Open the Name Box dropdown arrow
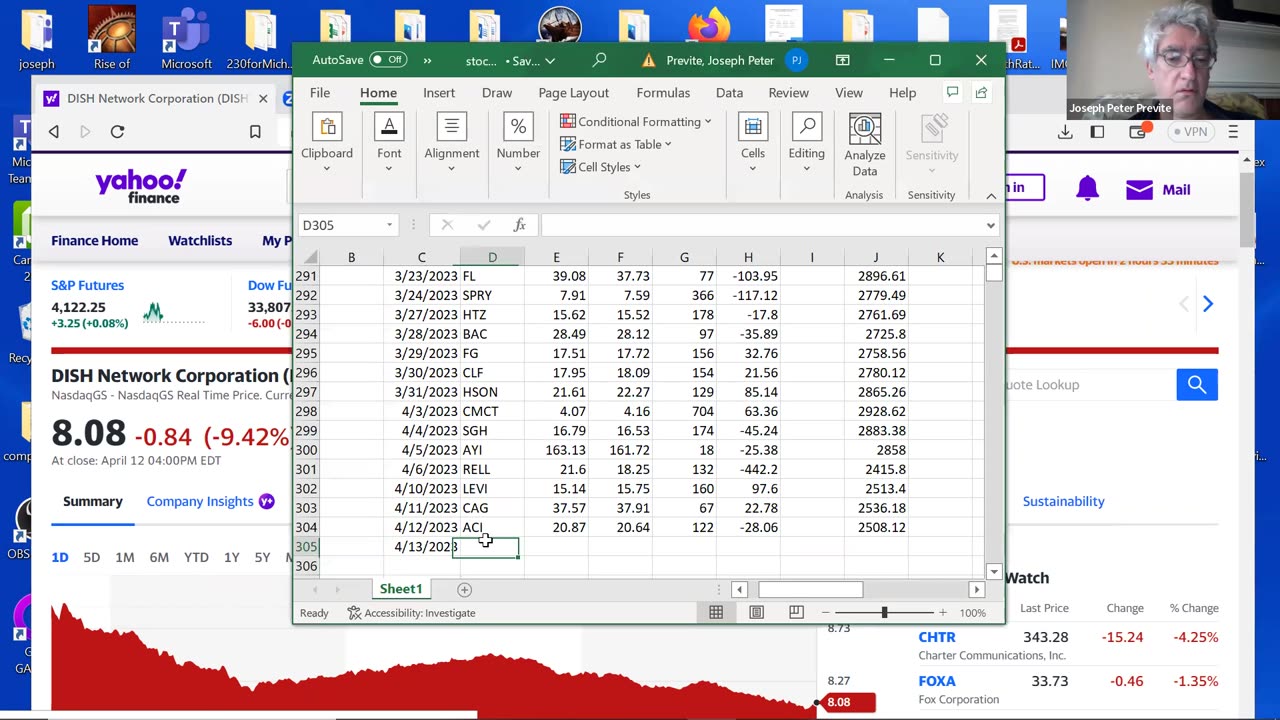Image resolution: width=1280 pixels, height=720 pixels. click(389, 225)
